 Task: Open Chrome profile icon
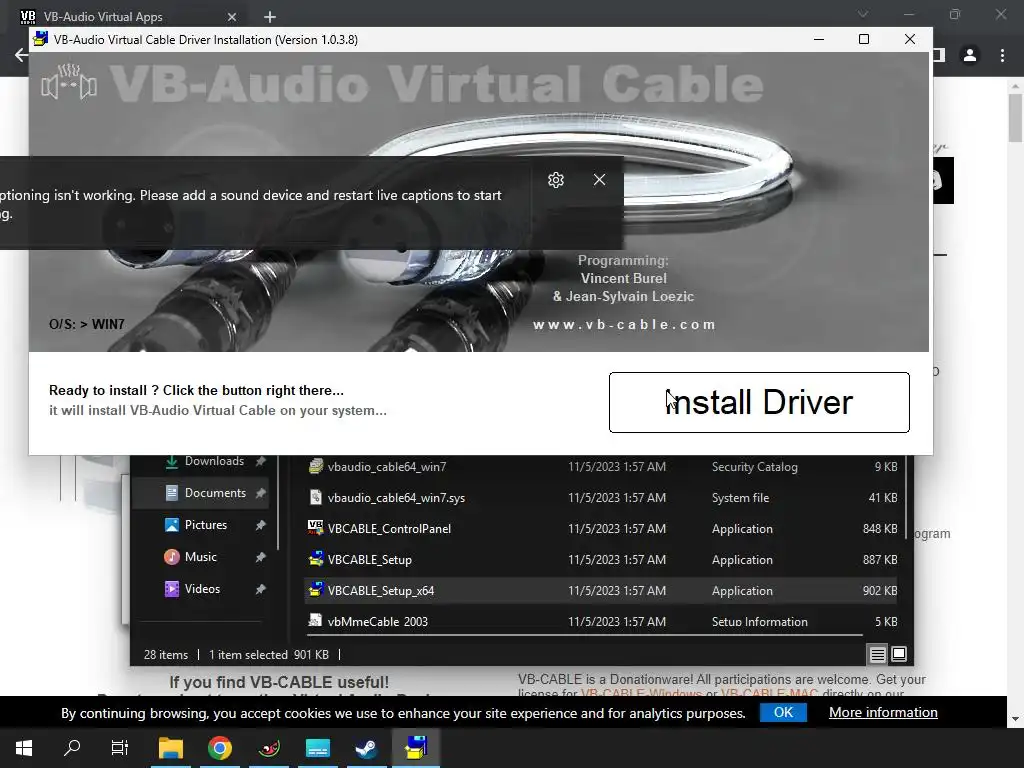point(970,56)
